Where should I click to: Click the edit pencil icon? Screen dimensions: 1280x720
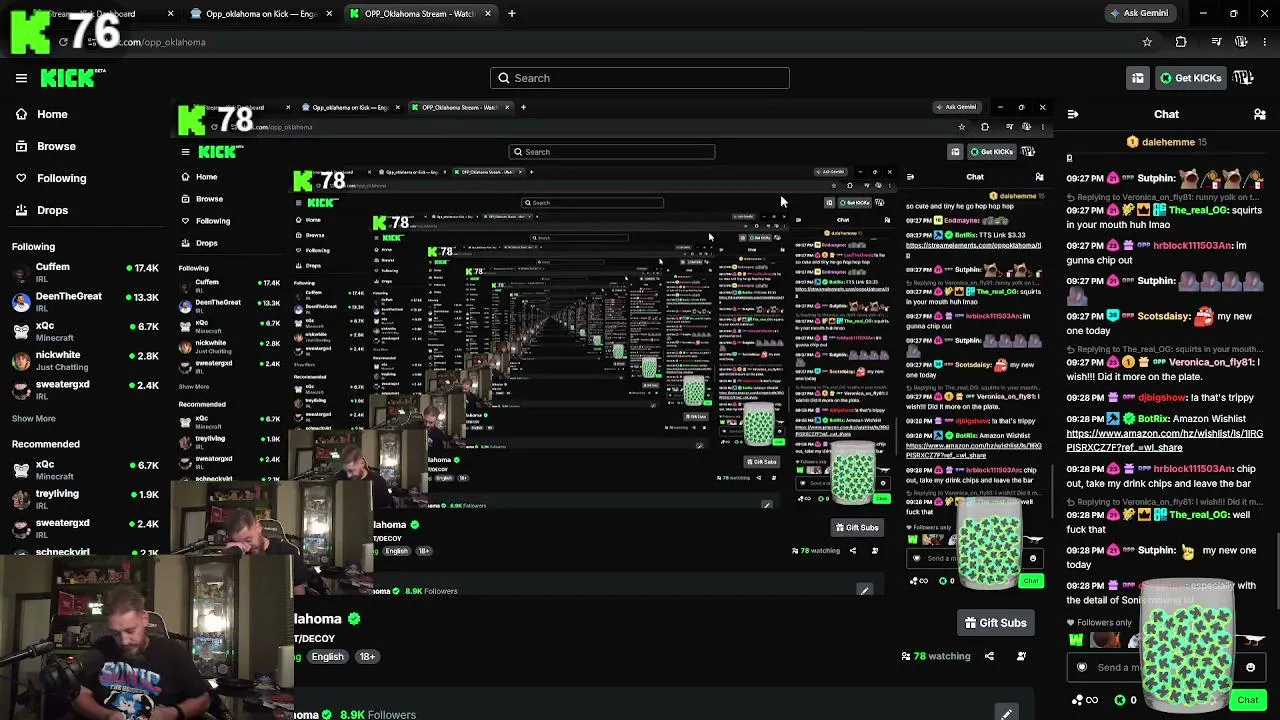click(x=1006, y=713)
